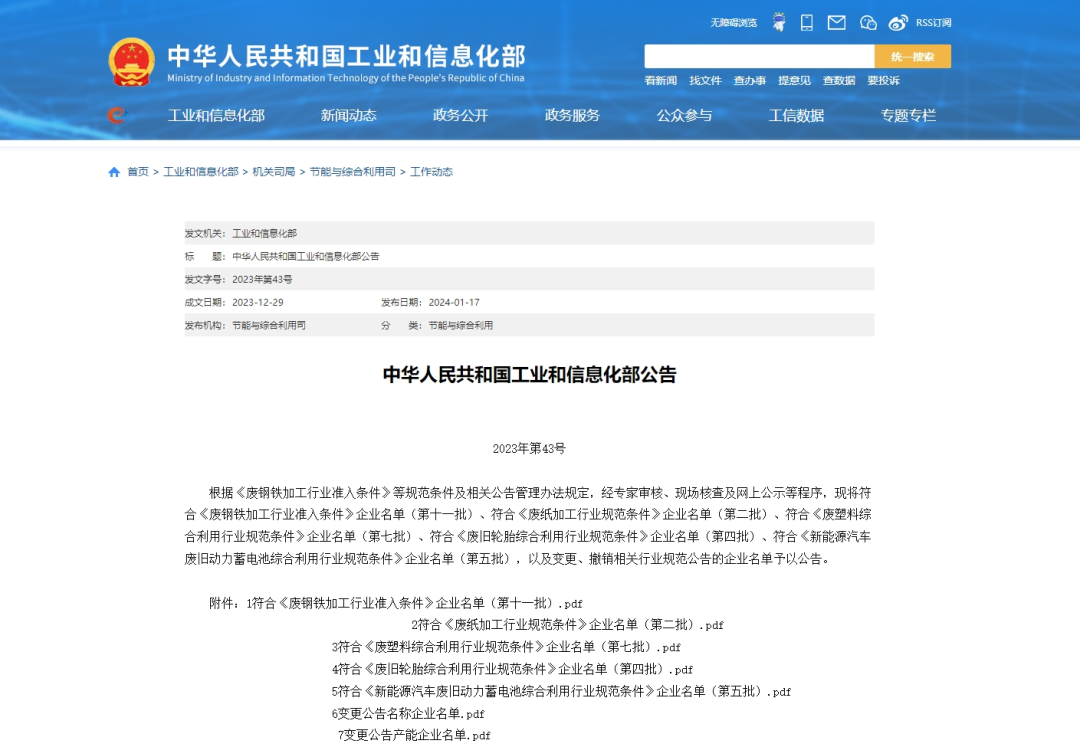Image resolution: width=1080 pixels, height=747 pixels.
Task: Click 发布机构 value 节能与综合利用司
Action: [269, 326]
